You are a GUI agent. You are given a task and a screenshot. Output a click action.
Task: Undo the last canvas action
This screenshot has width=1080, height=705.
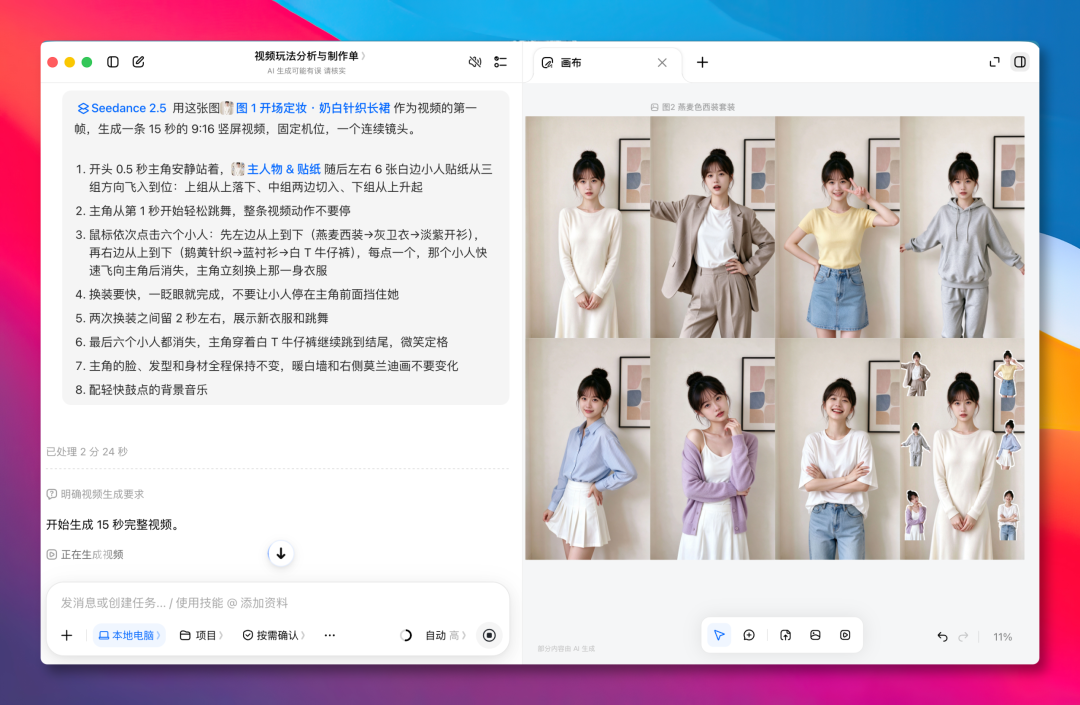coord(942,637)
